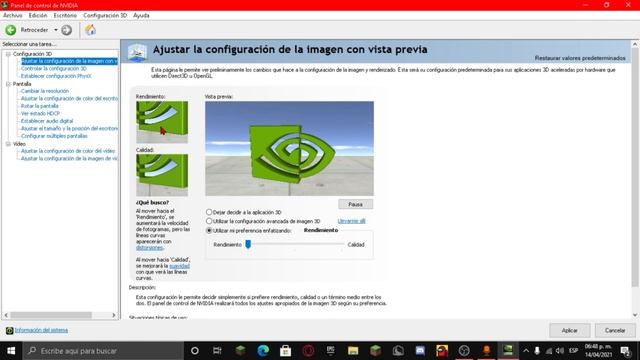The width and height of the screenshot is (640, 360).
Task: Open Rotar la pantalla
Action: pyautogui.click(x=40, y=106)
